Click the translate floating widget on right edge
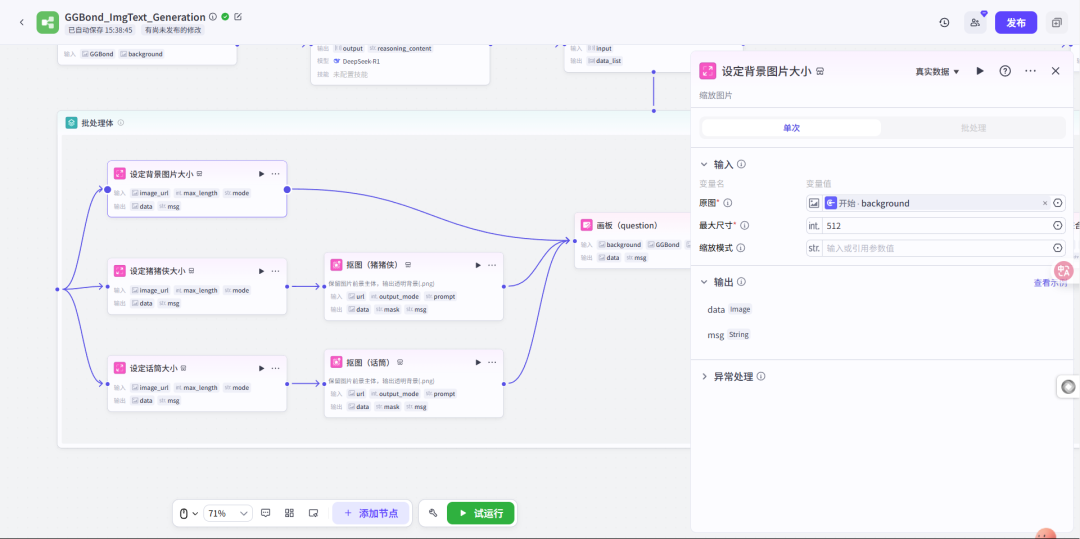 coord(1064,271)
